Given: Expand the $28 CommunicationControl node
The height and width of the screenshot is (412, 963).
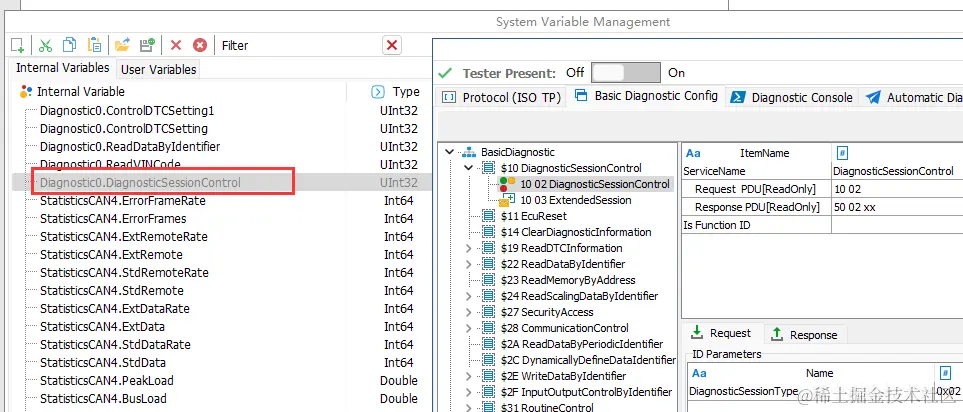Looking at the screenshot, I should coord(469,328).
